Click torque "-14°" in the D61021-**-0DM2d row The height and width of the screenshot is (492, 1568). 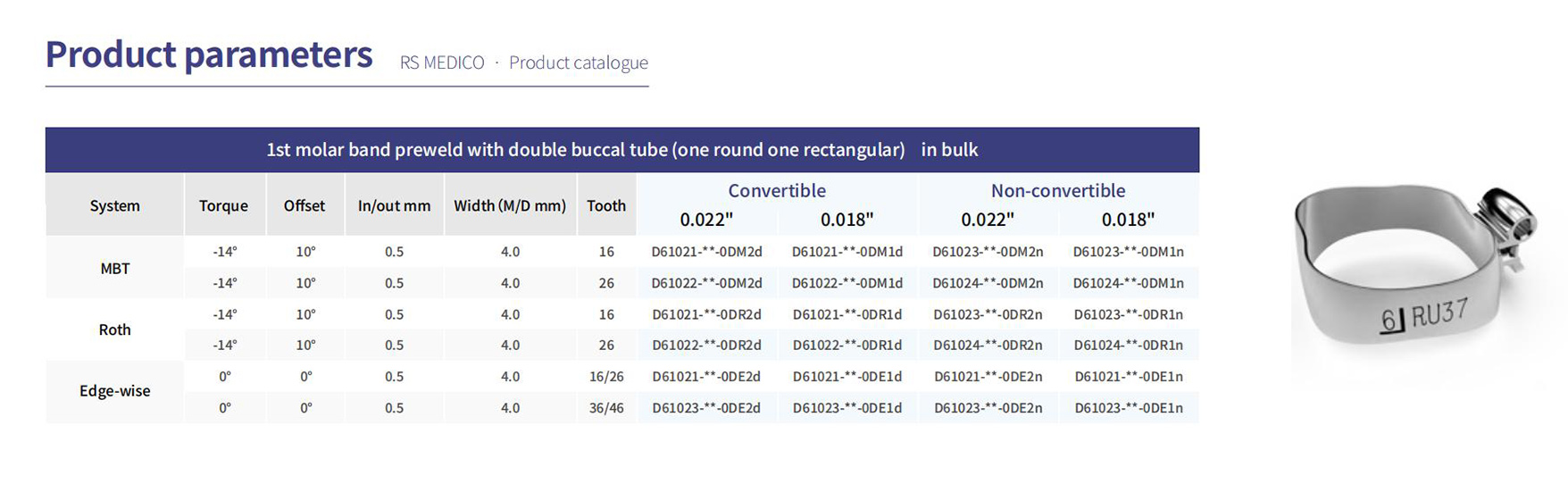click(224, 252)
